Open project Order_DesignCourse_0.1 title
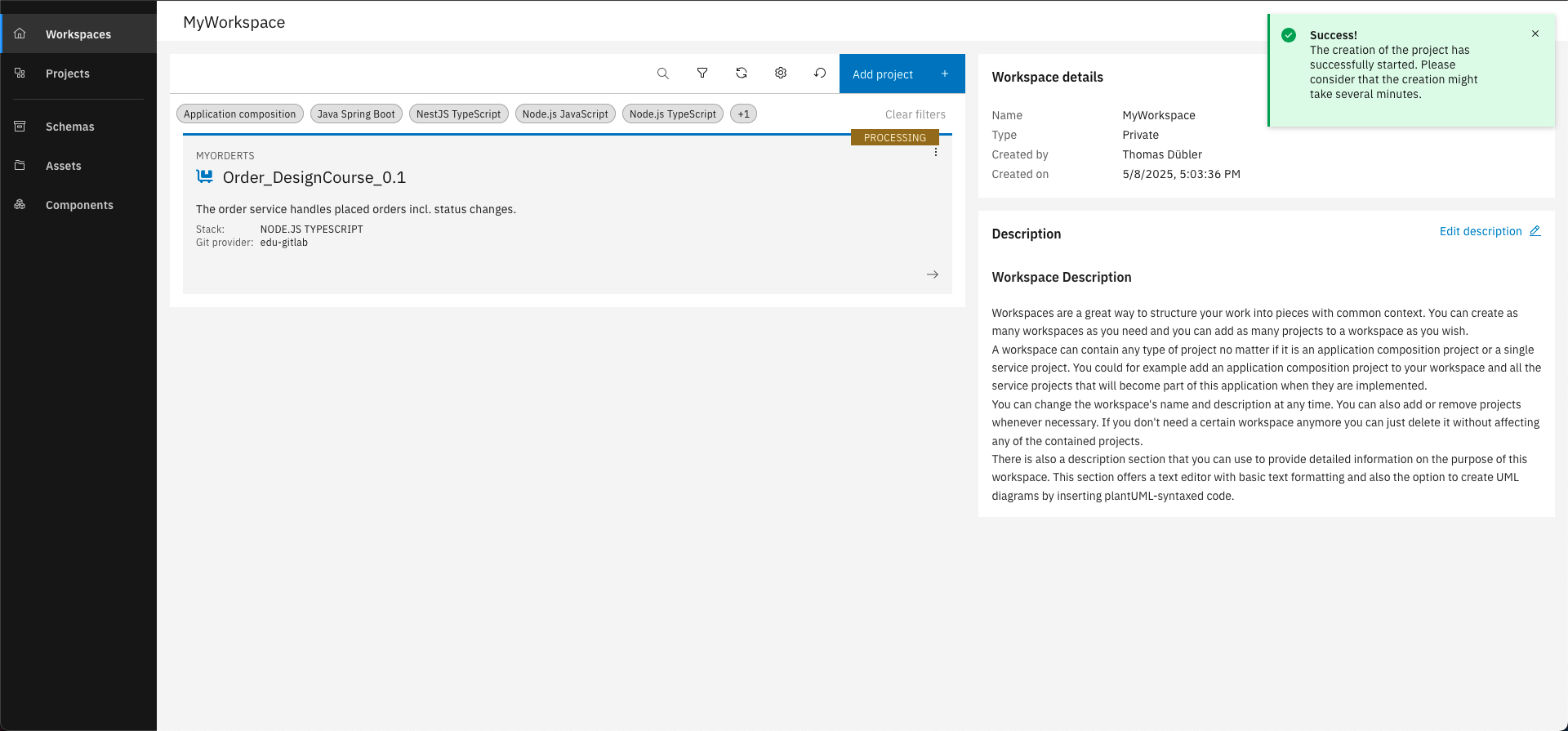The width and height of the screenshot is (1568, 731). point(314,177)
